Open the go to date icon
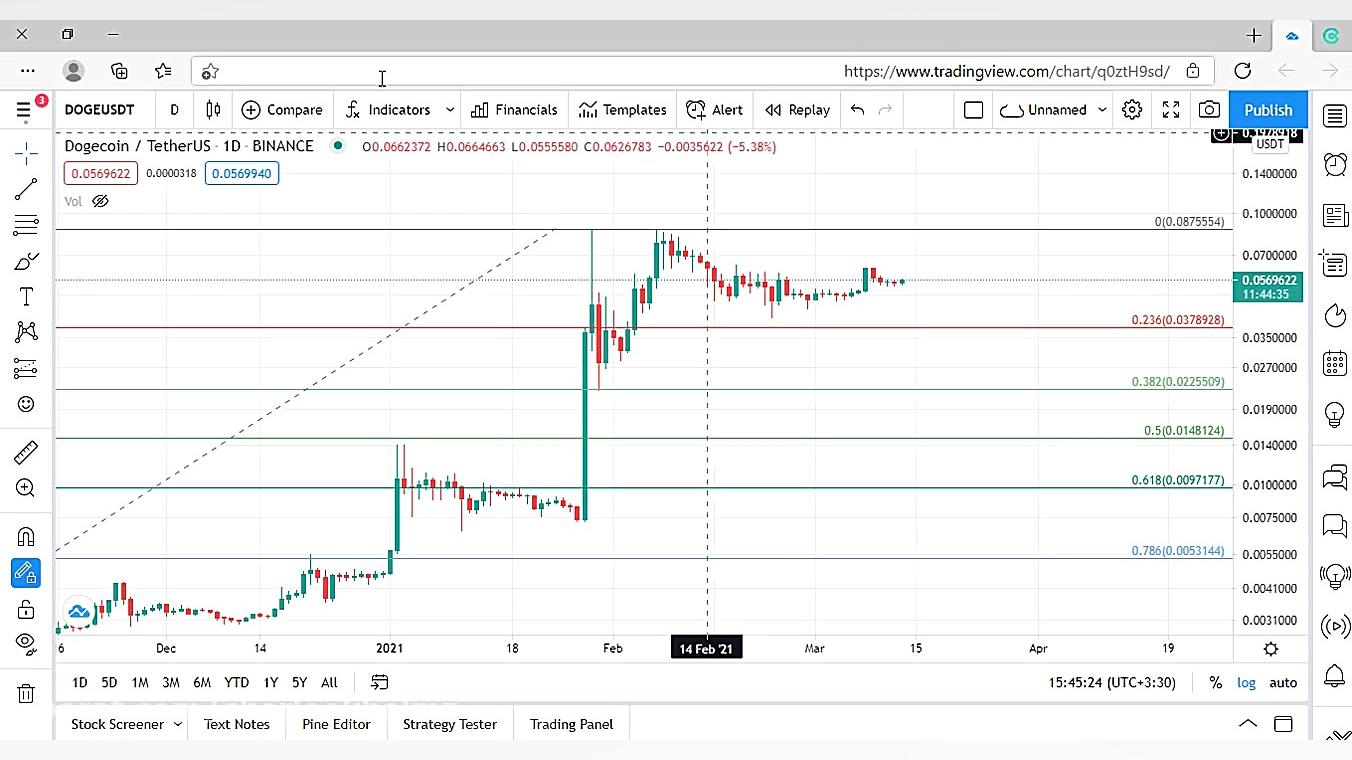 [x=380, y=682]
